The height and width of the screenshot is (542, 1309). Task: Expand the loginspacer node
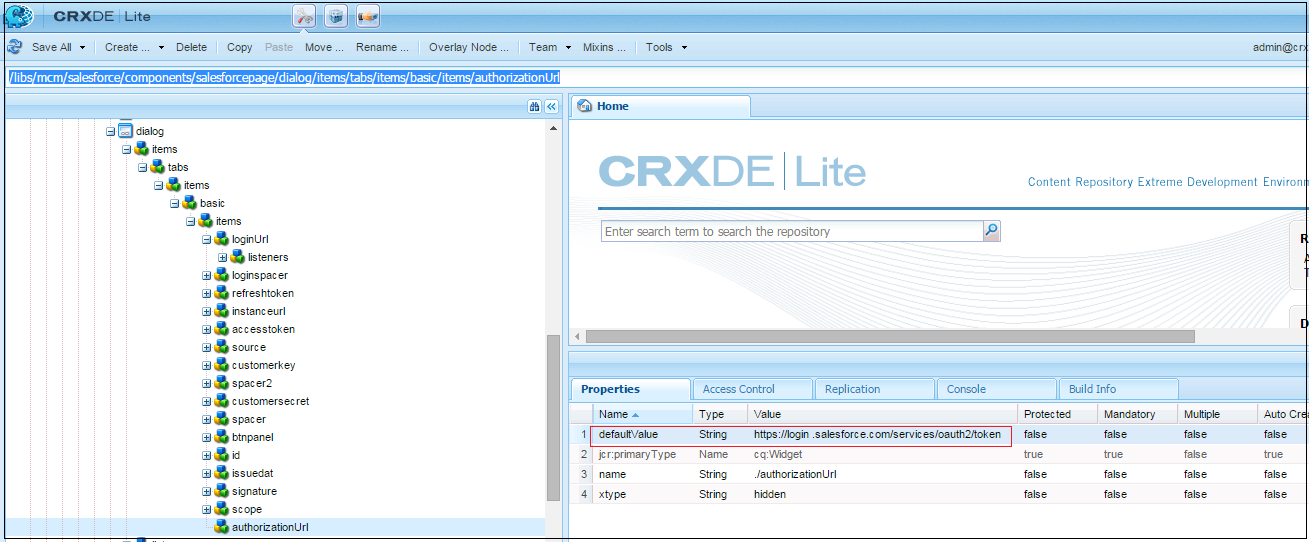pyautogui.click(x=206, y=275)
